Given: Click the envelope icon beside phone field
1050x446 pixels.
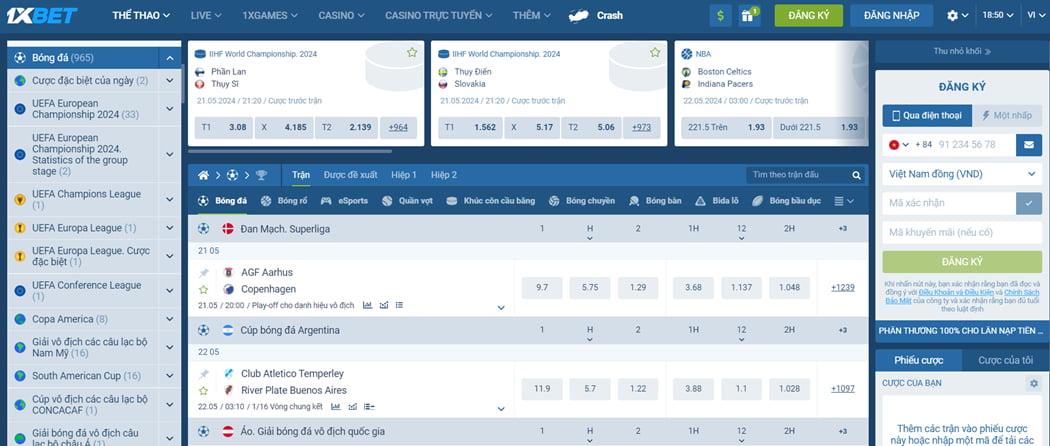Looking at the screenshot, I should (x=1028, y=145).
